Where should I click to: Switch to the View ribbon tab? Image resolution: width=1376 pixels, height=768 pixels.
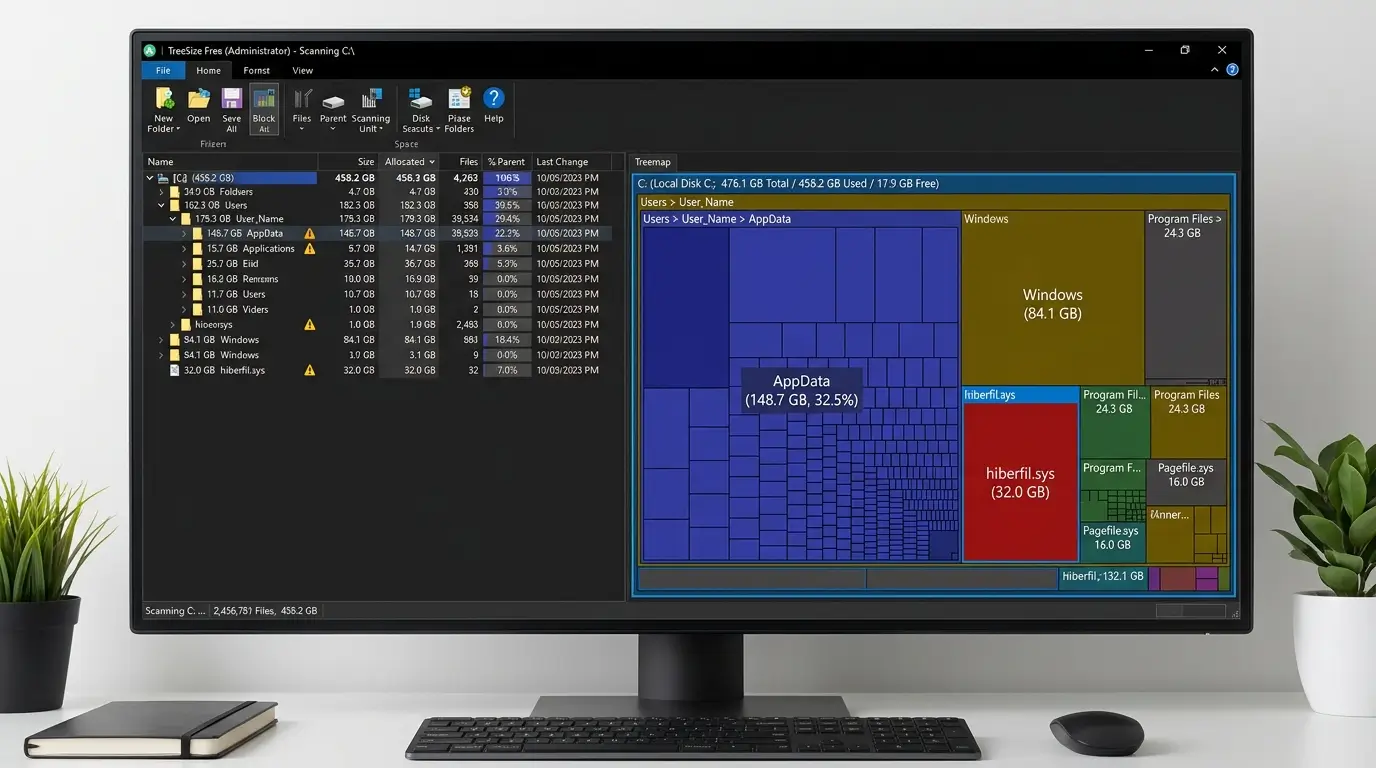pyautogui.click(x=303, y=70)
